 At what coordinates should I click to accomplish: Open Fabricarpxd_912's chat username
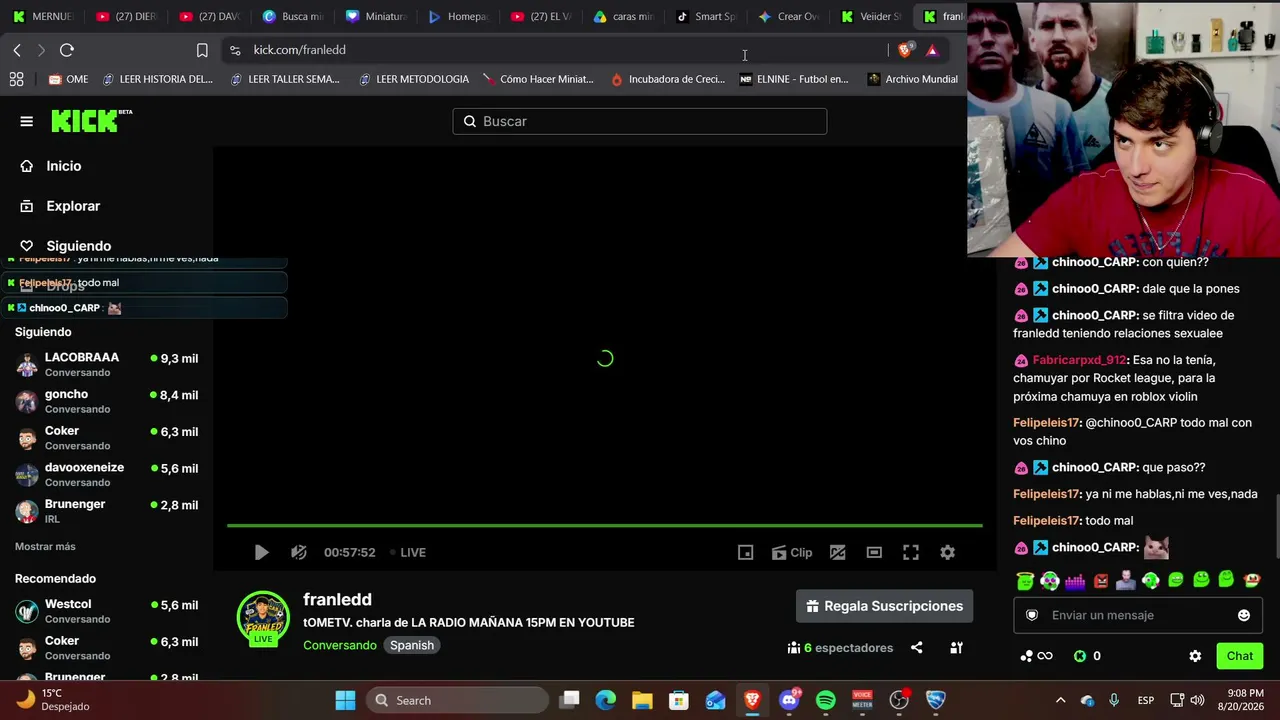point(1079,360)
